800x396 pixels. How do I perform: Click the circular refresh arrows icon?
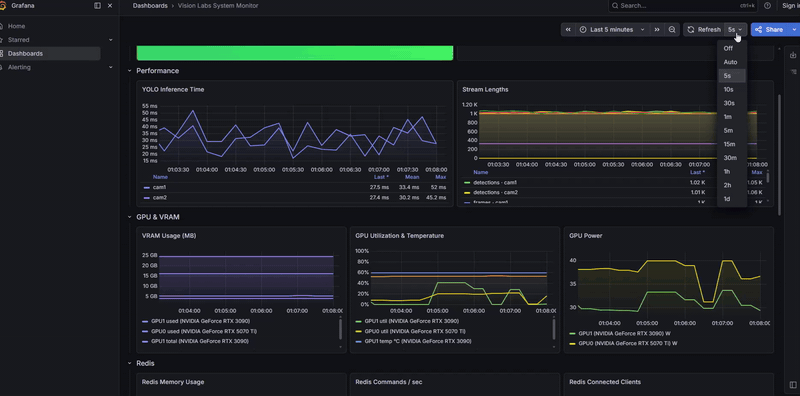[691, 30]
